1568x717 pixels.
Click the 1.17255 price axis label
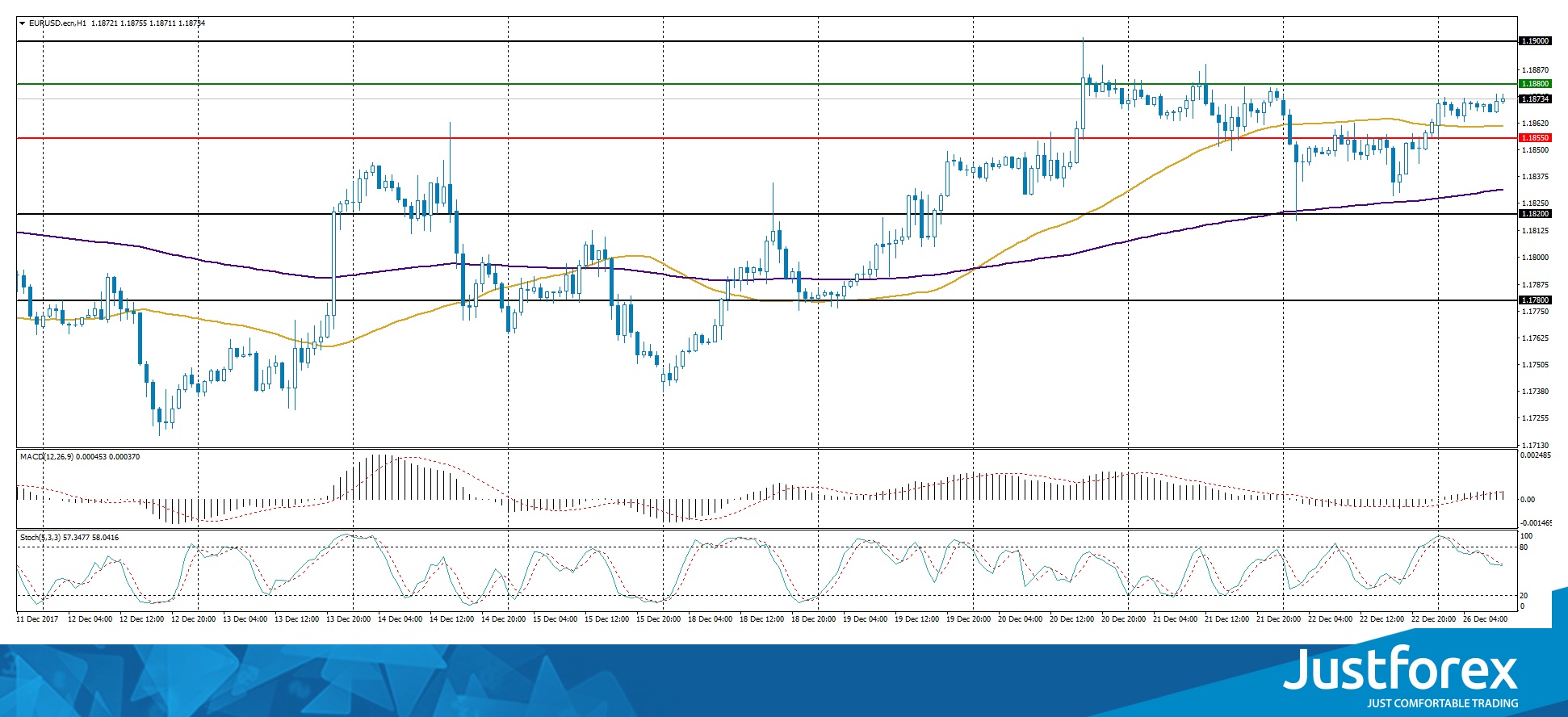[1535, 418]
